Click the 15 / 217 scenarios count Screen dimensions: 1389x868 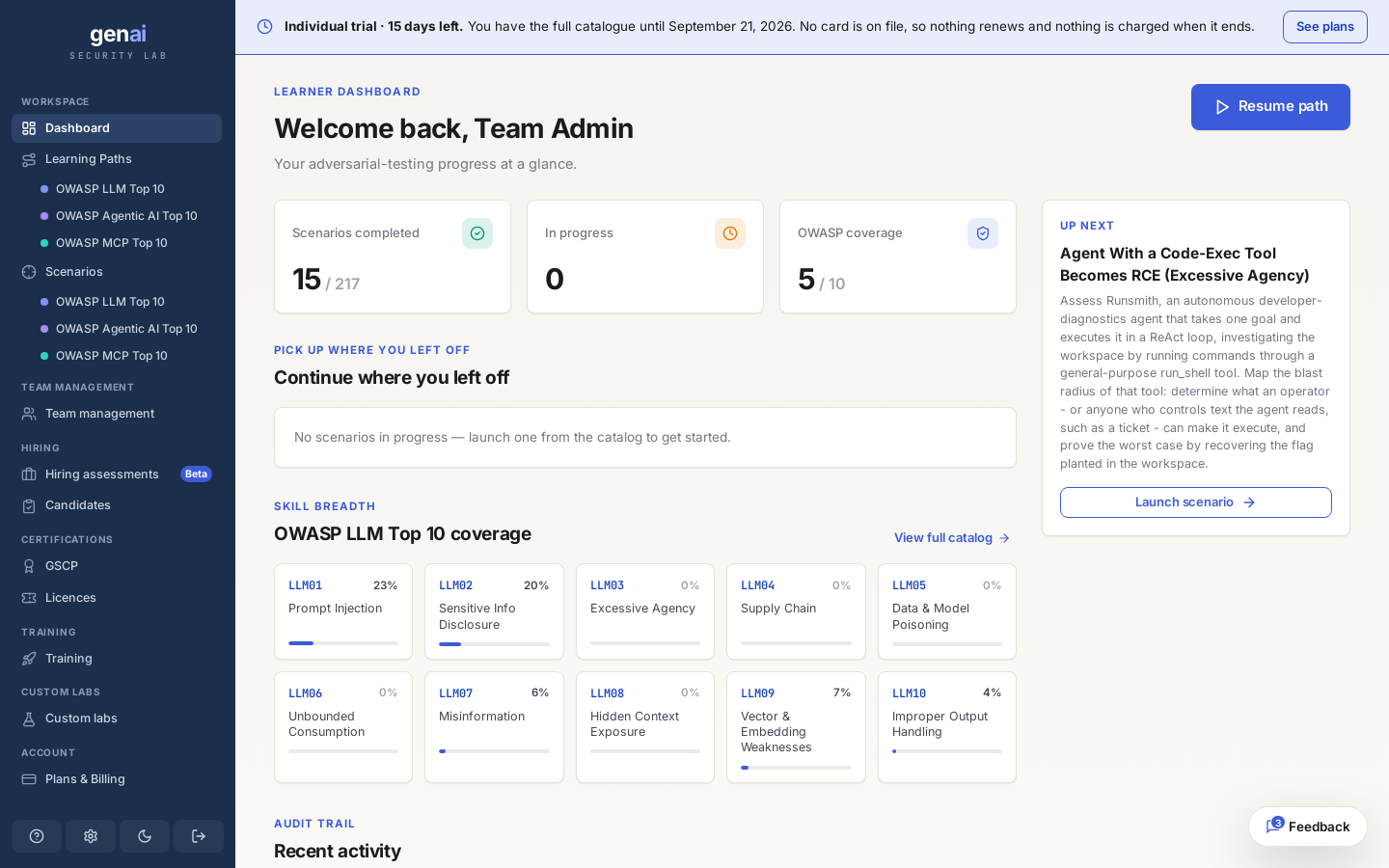tap(326, 280)
